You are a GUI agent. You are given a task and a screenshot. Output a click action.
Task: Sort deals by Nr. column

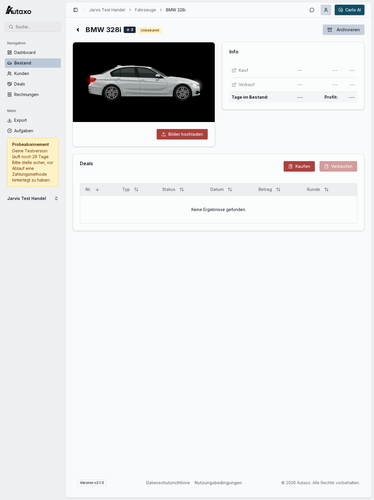92,189
